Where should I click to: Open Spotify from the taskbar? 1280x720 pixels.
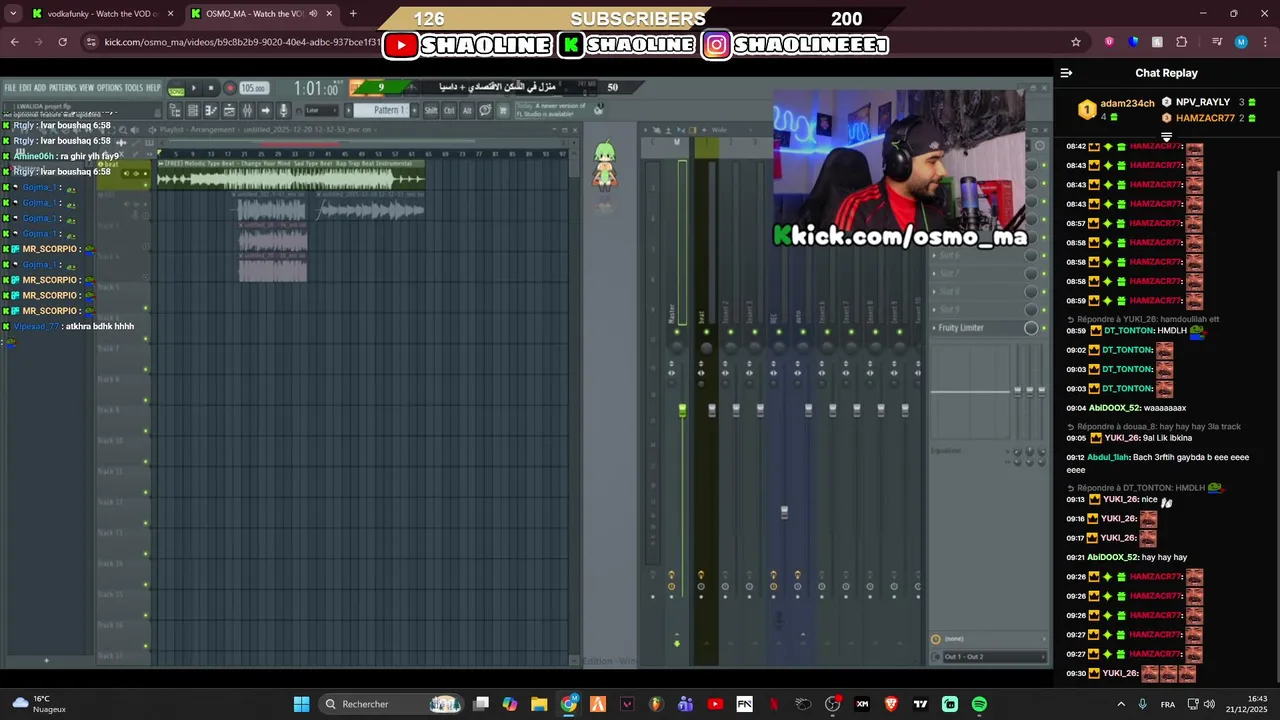[979, 704]
